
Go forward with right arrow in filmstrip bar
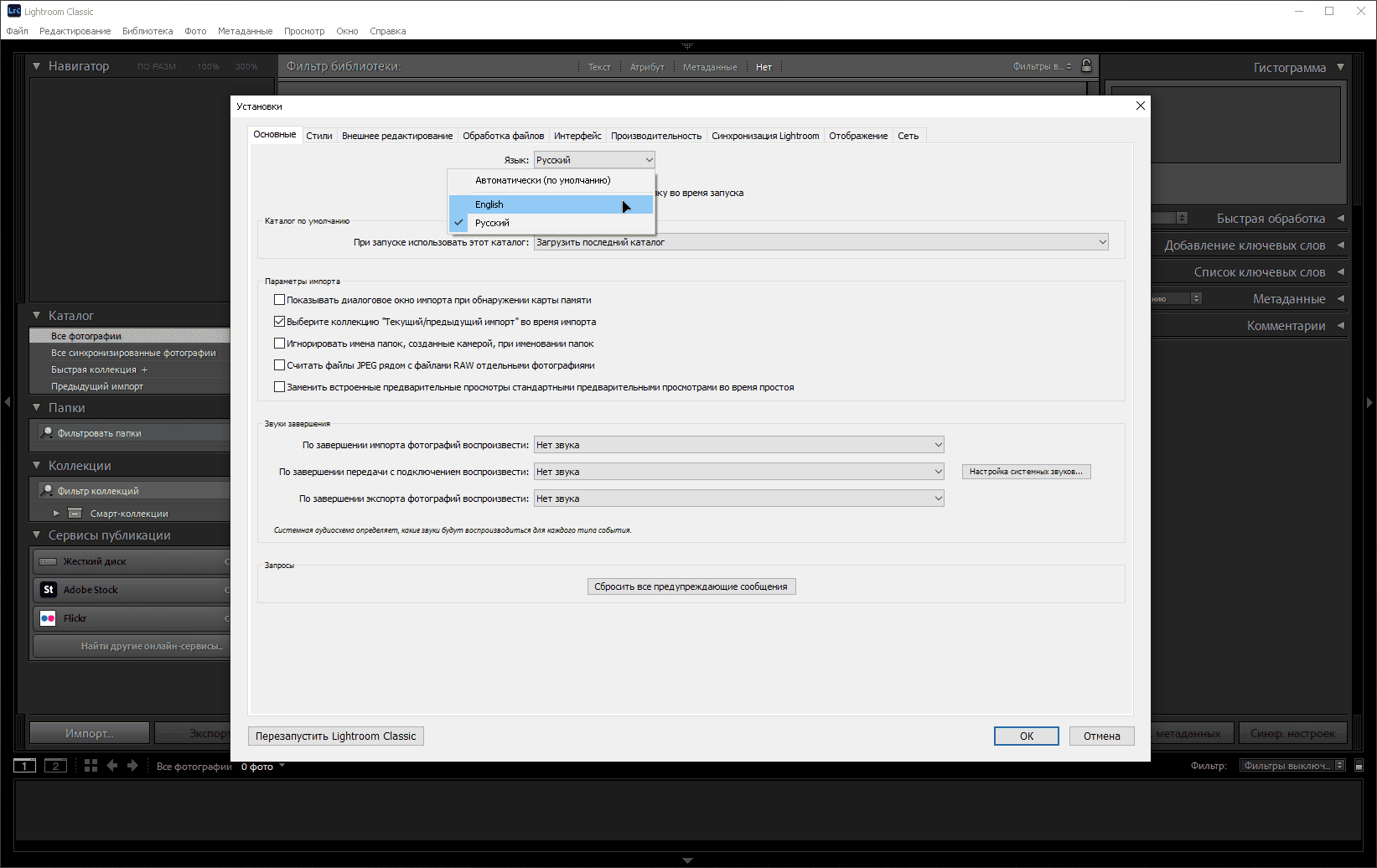tap(132, 766)
